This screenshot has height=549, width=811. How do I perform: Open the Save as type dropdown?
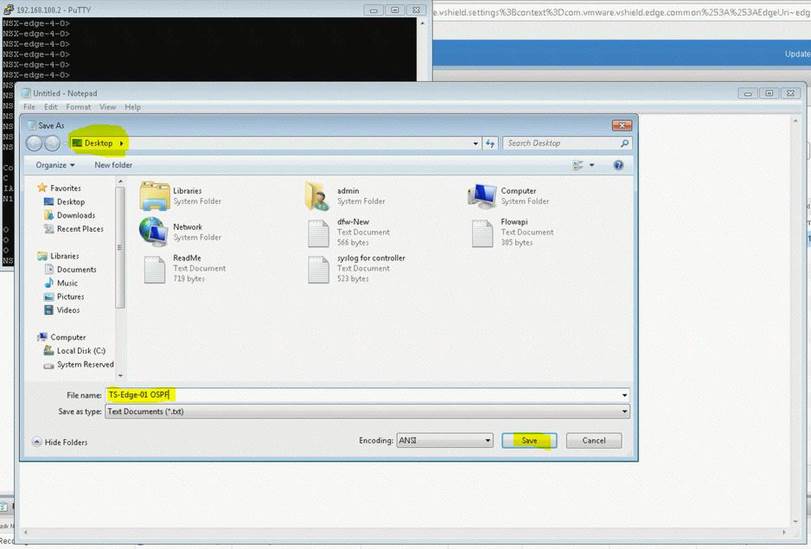click(x=367, y=411)
